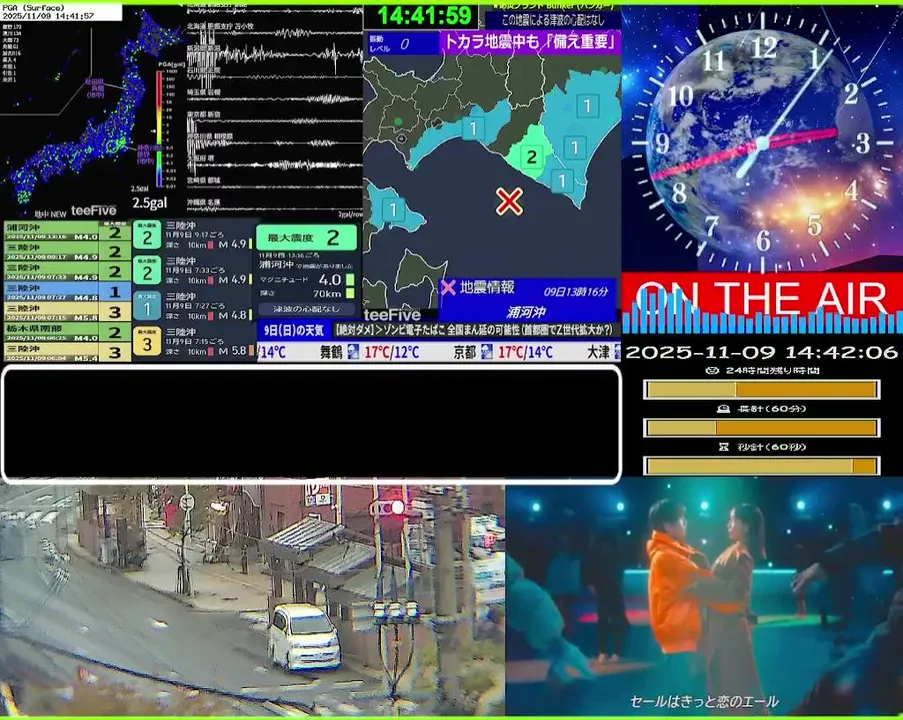
Task: Click the red X epicenter marker on the map
Action: 509,202
